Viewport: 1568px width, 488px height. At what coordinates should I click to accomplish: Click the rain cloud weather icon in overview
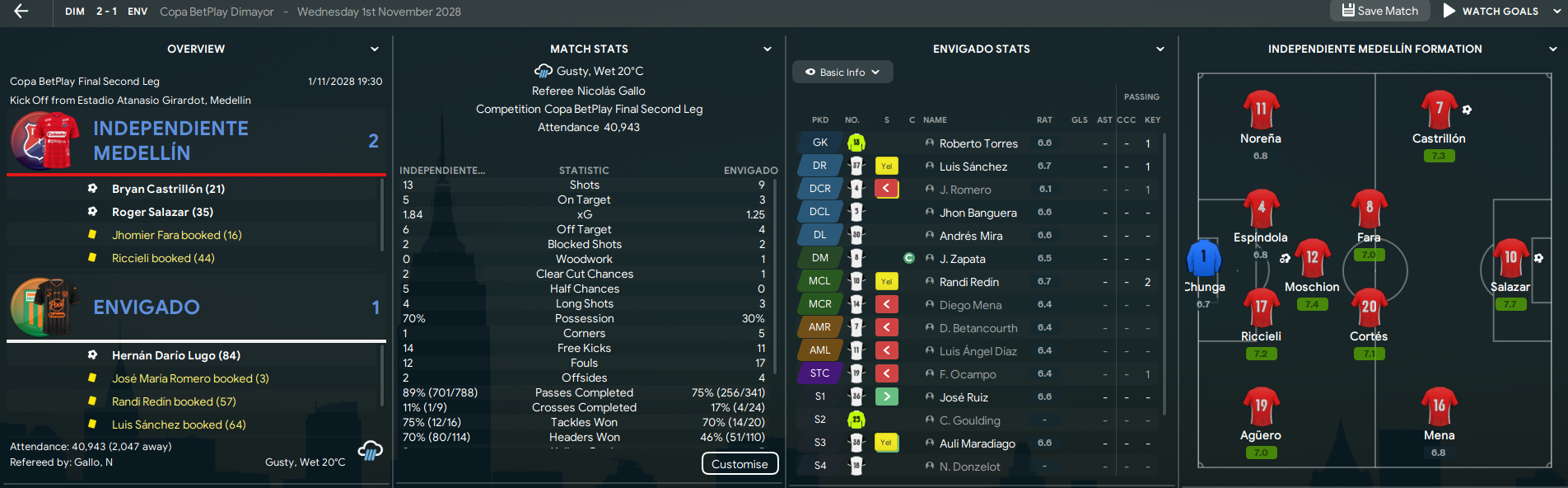[371, 451]
